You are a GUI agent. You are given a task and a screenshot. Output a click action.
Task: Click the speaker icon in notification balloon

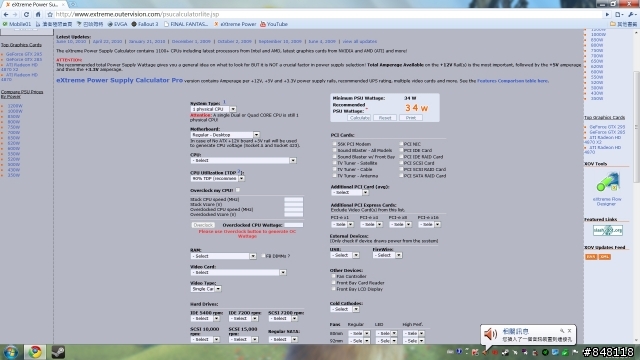(x=490, y=334)
